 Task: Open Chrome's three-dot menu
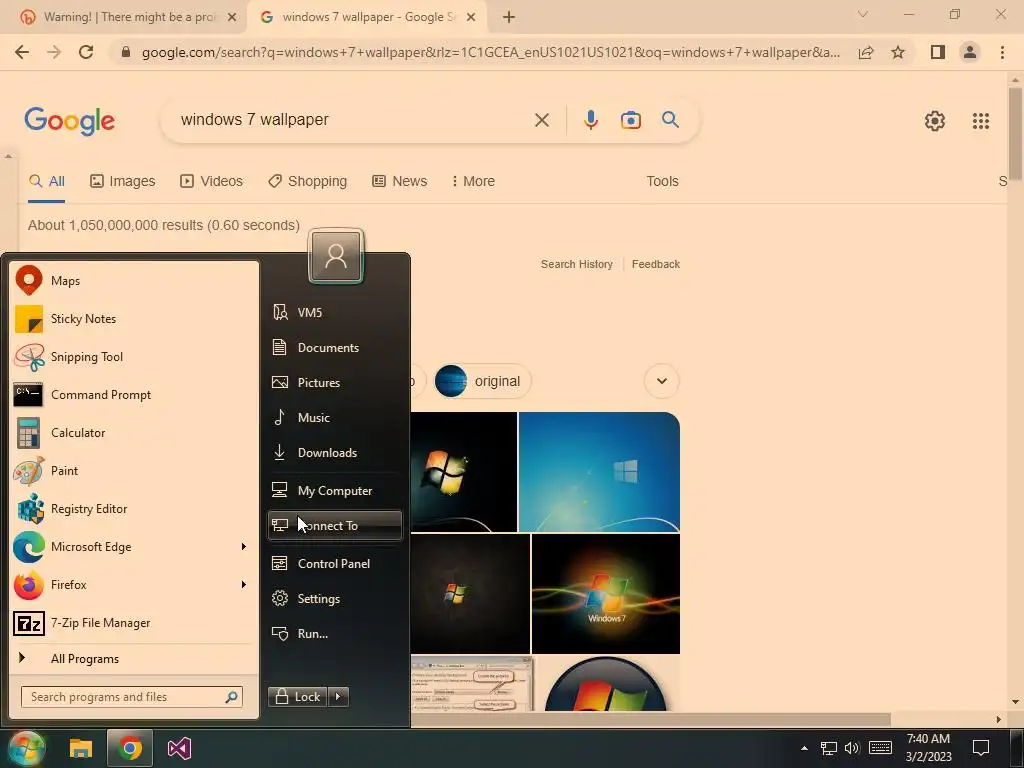(x=1002, y=52)
